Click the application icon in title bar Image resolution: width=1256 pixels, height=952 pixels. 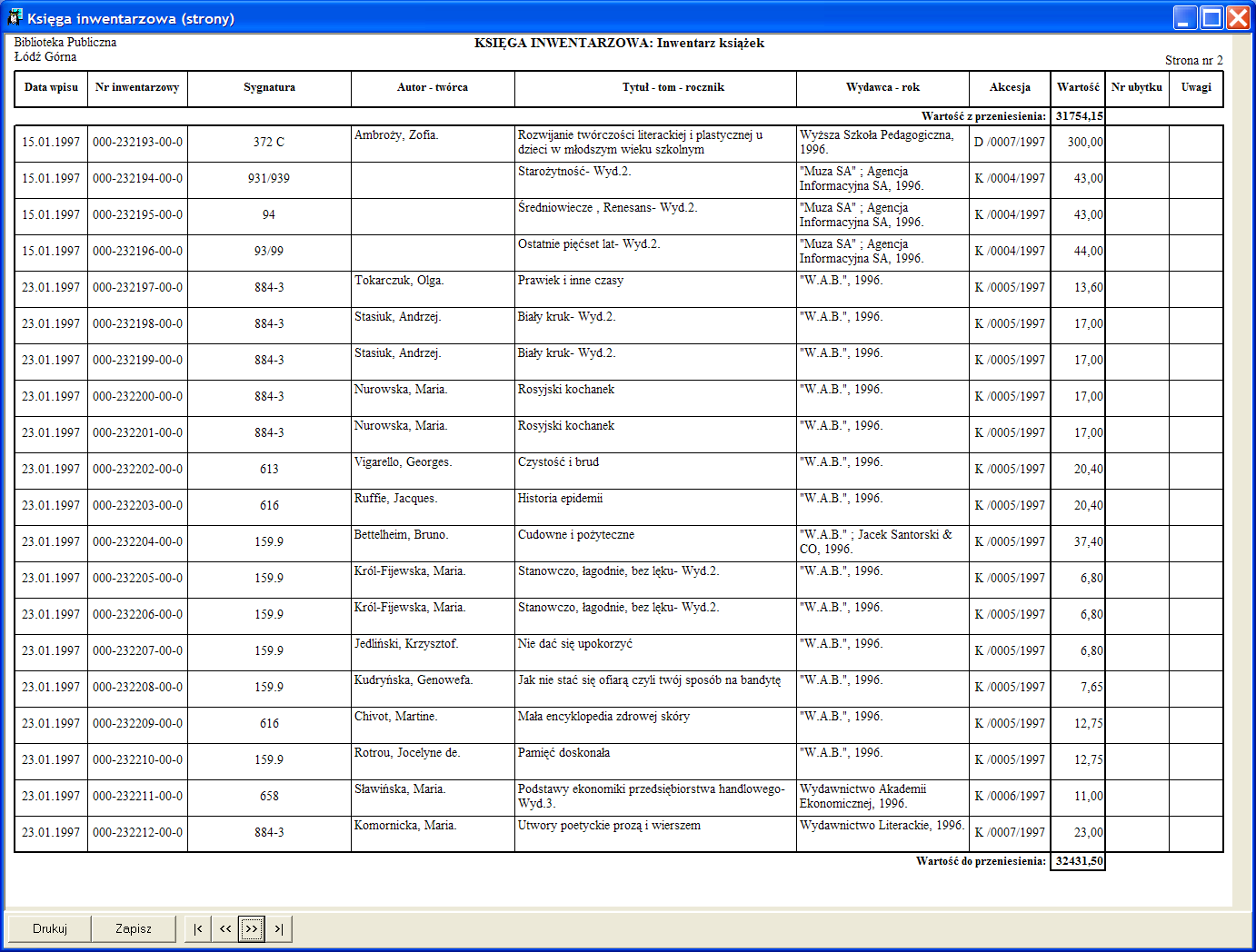[x=15, y=17]
